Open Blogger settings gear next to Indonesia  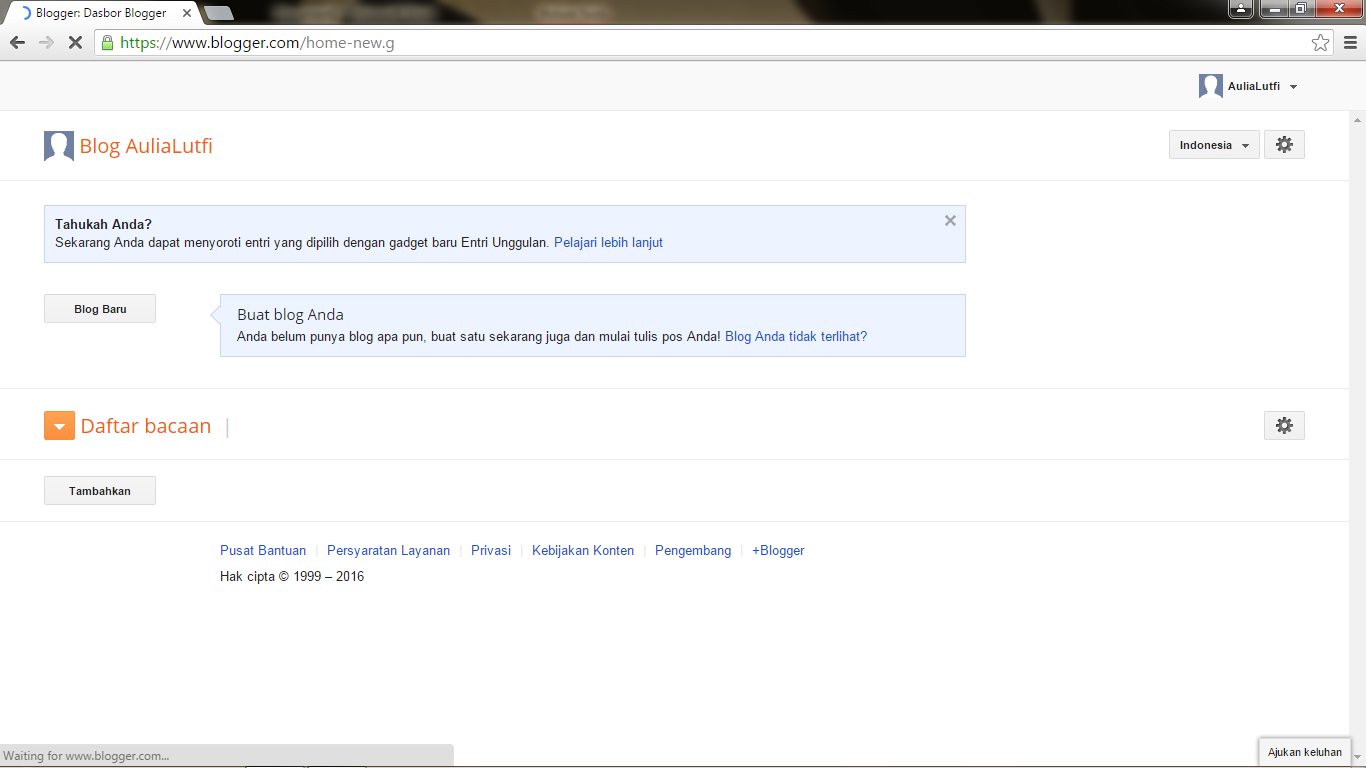pyautogui.click(x=1284, y=145)
